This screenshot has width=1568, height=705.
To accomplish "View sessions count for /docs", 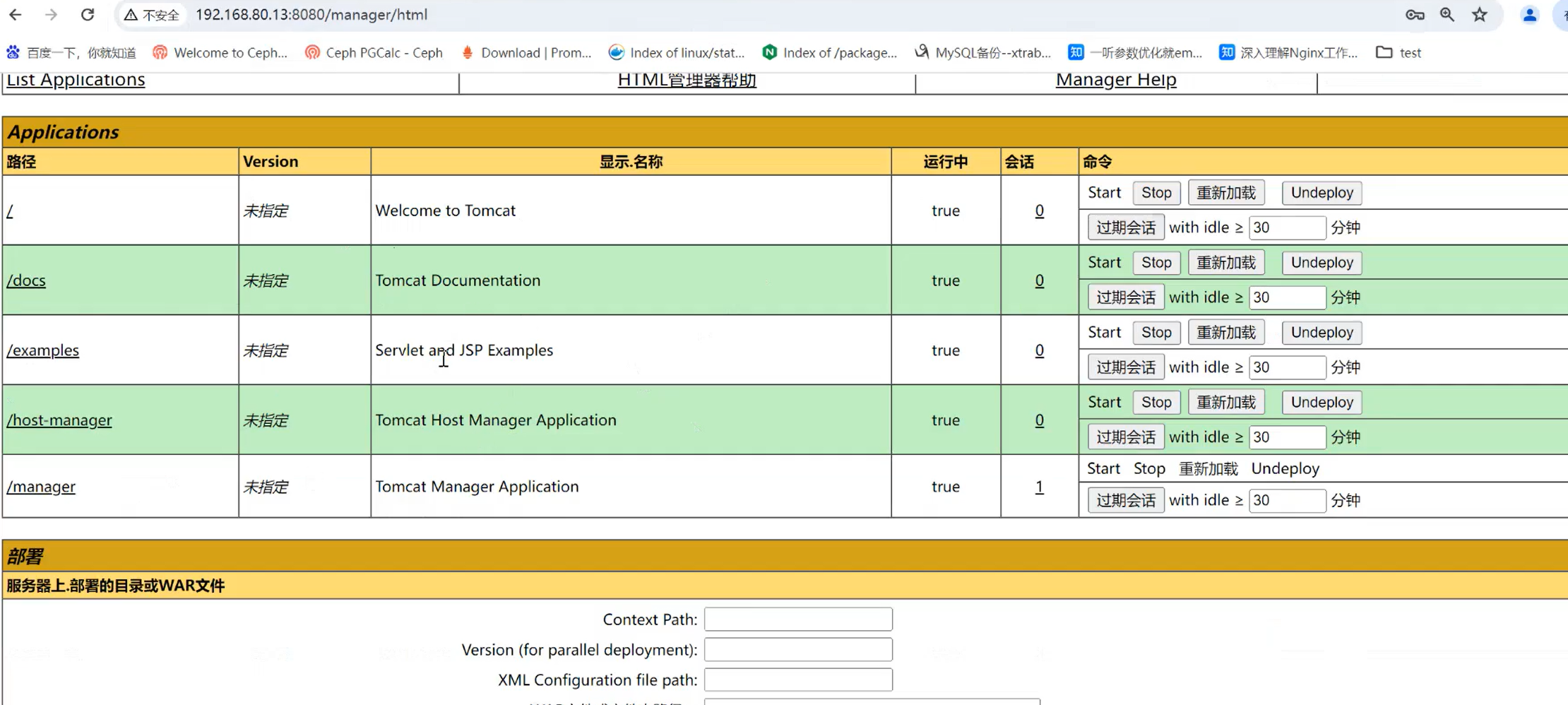I will click(x=1039, y=280).
